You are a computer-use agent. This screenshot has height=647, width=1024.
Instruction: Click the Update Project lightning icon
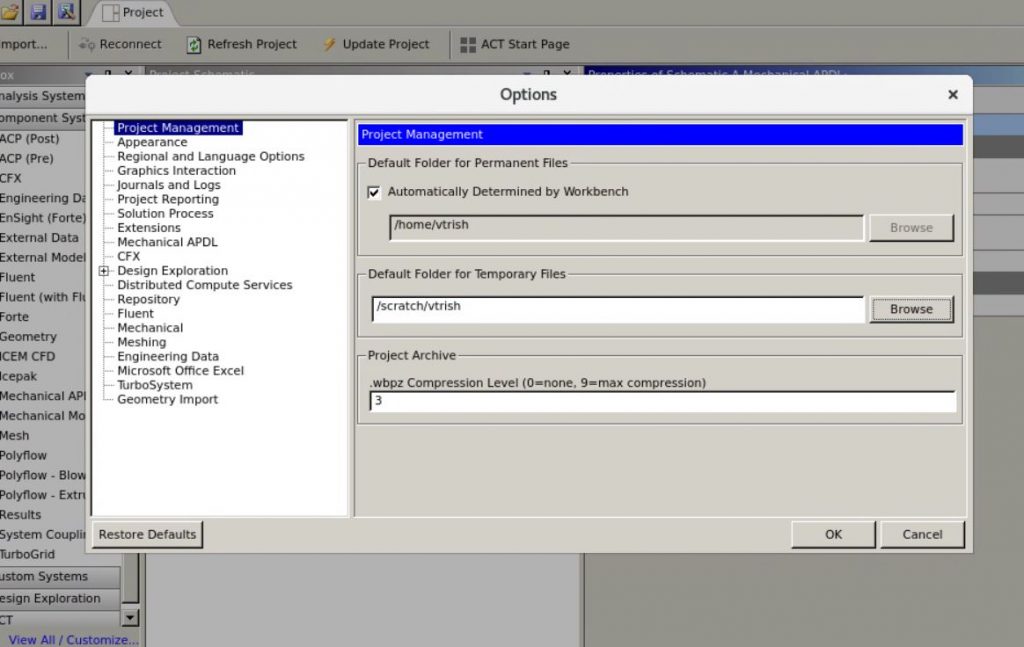pos(328,44)
